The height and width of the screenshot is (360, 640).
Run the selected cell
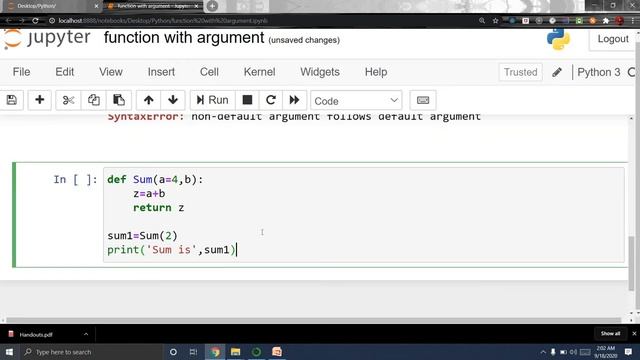coord(212,100)
